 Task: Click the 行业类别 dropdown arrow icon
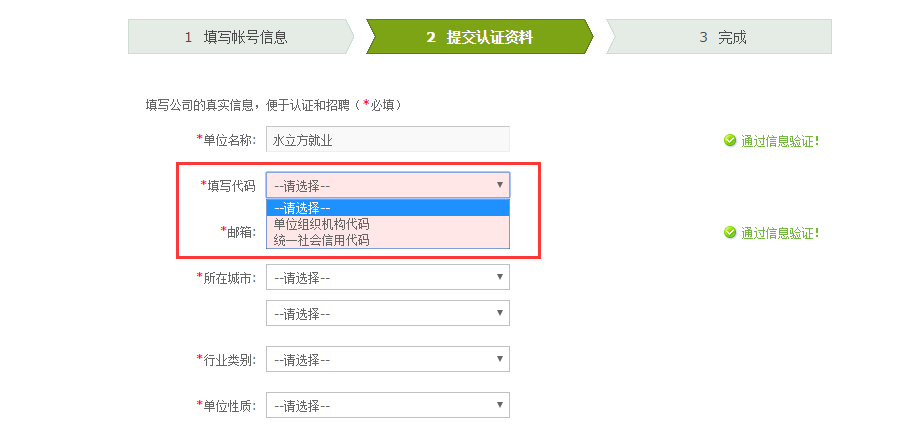tap(500, 358)
